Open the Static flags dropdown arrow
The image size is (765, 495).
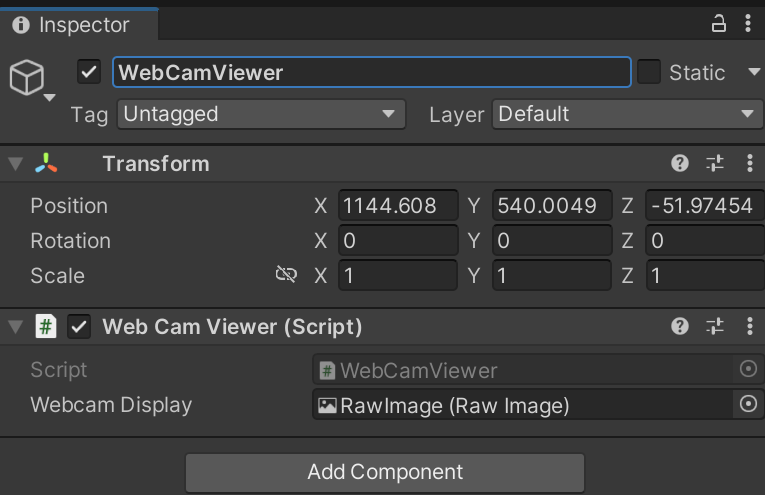pyautogui.click(x=754, y=72)
